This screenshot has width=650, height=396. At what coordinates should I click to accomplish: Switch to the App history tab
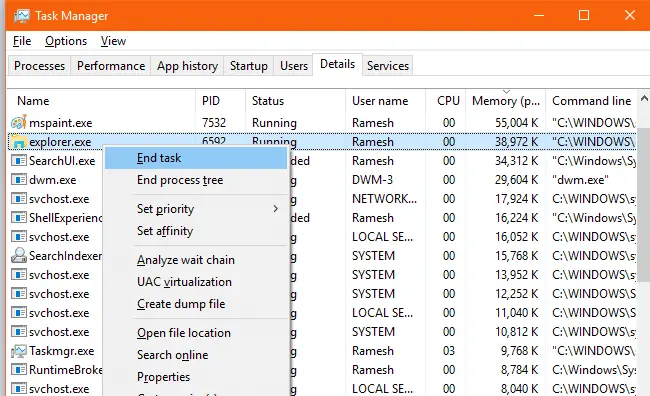[x=187, y=66]
